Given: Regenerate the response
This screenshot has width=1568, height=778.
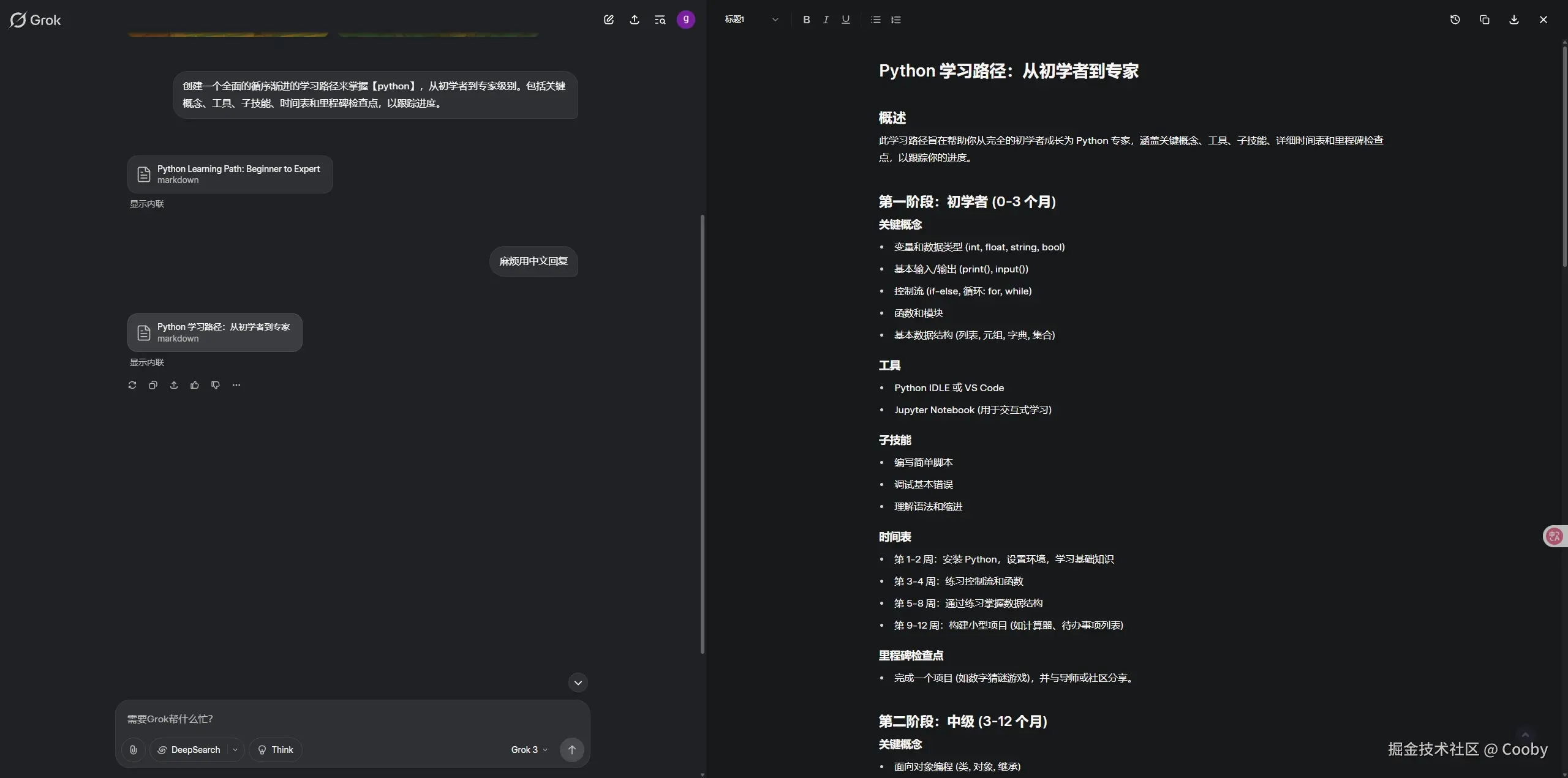Looking at the screenshot, I should [132, 385].
